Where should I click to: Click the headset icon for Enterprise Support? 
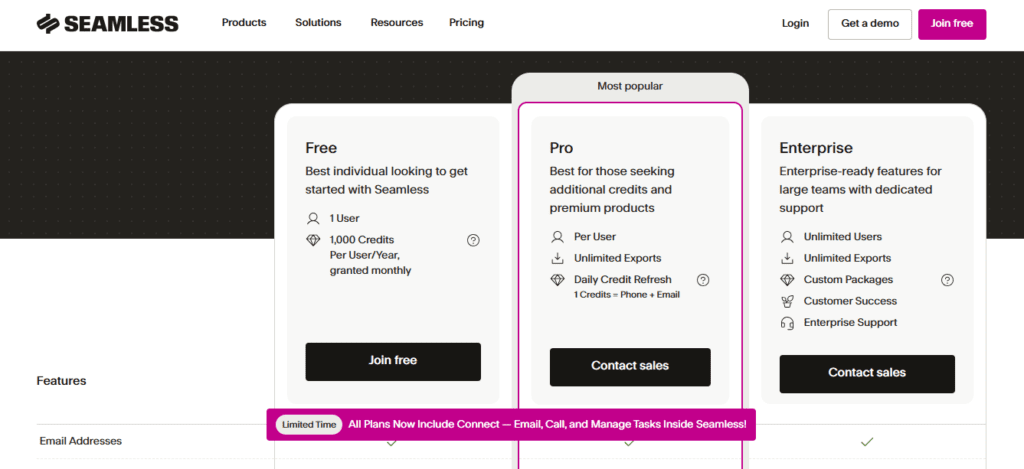(787, 323)
